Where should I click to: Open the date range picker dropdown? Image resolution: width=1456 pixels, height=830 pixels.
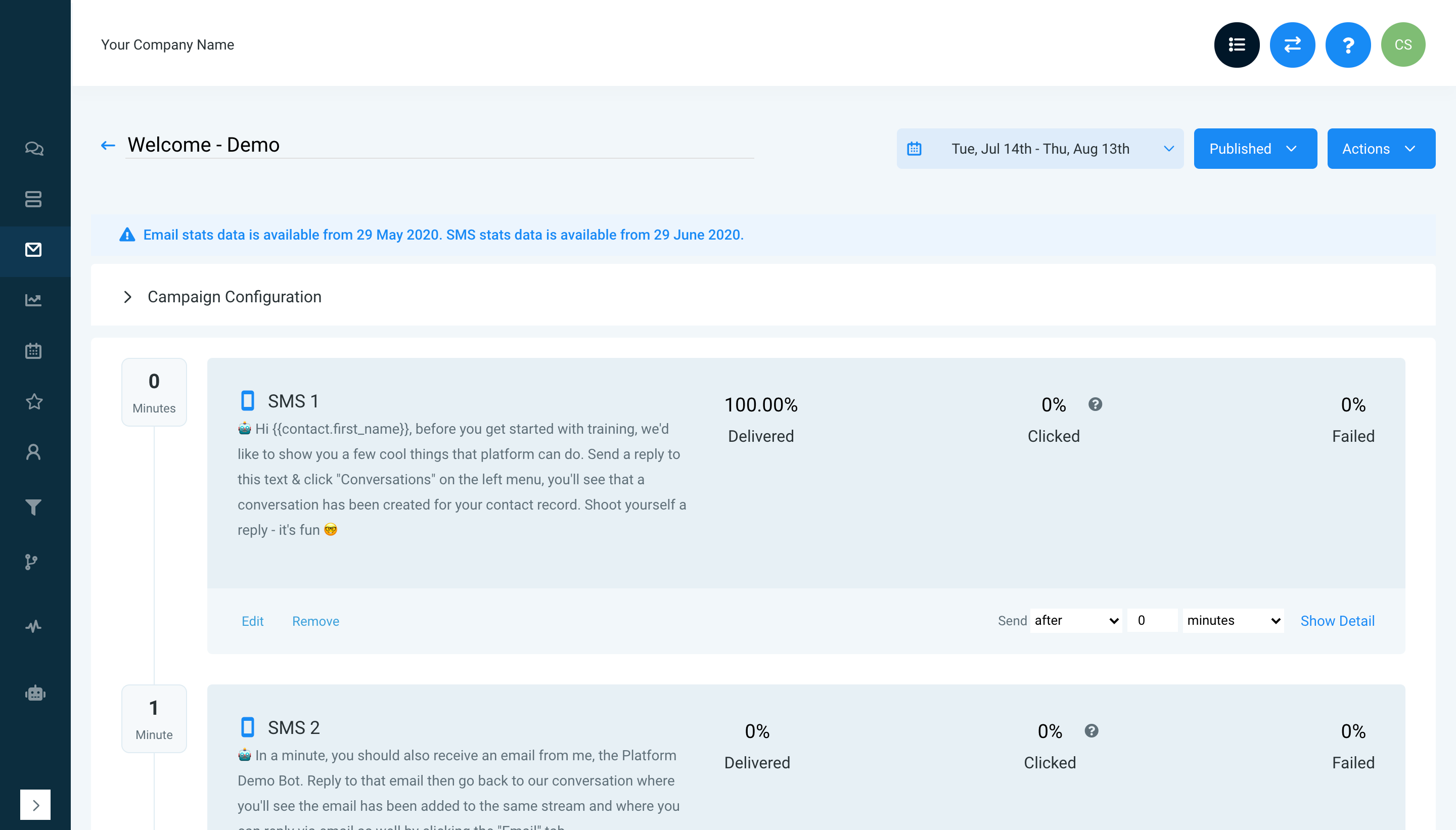click(x=1040, y=149)
